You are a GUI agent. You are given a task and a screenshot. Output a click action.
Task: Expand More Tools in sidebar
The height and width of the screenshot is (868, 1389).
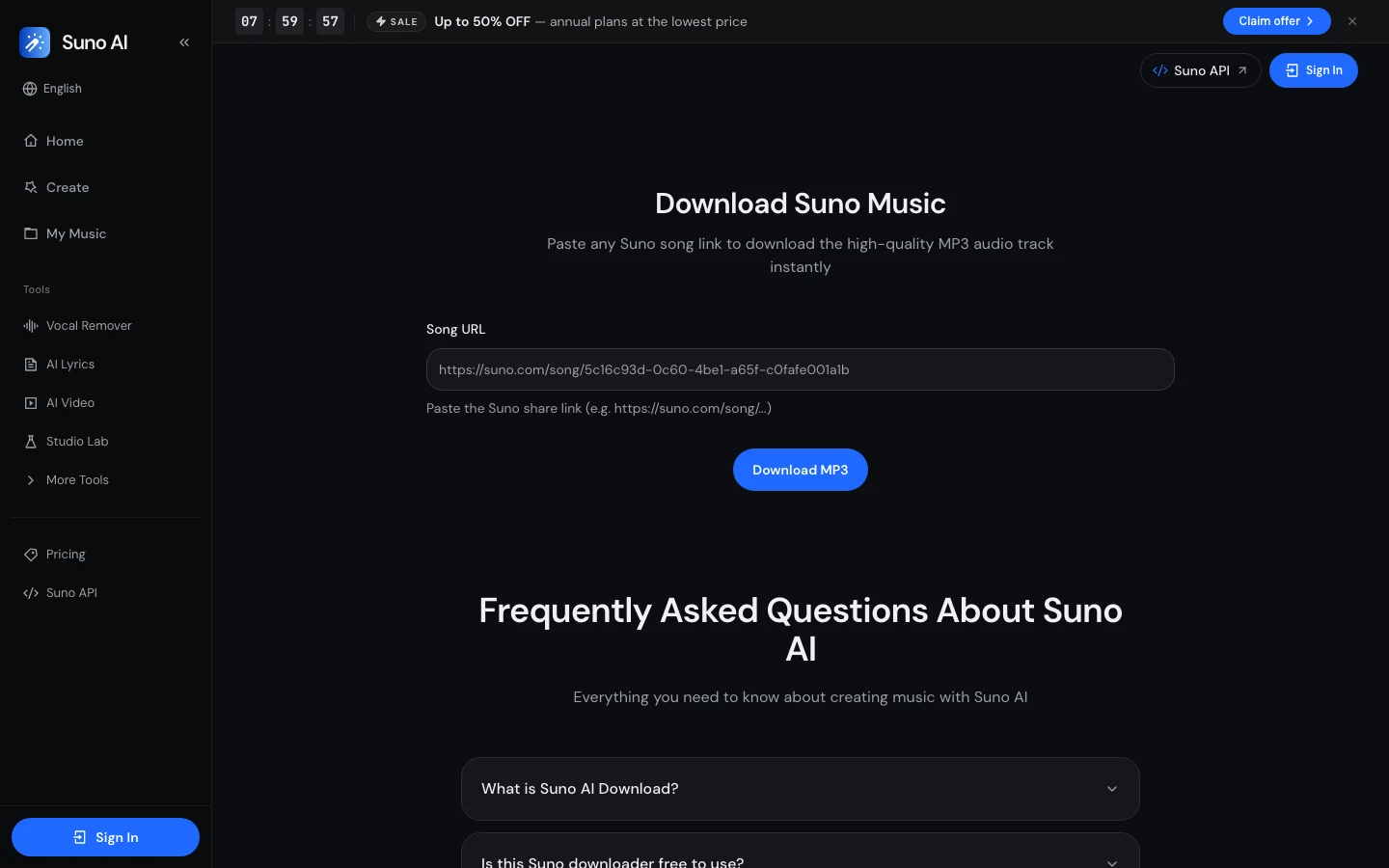tap(106, 480)
